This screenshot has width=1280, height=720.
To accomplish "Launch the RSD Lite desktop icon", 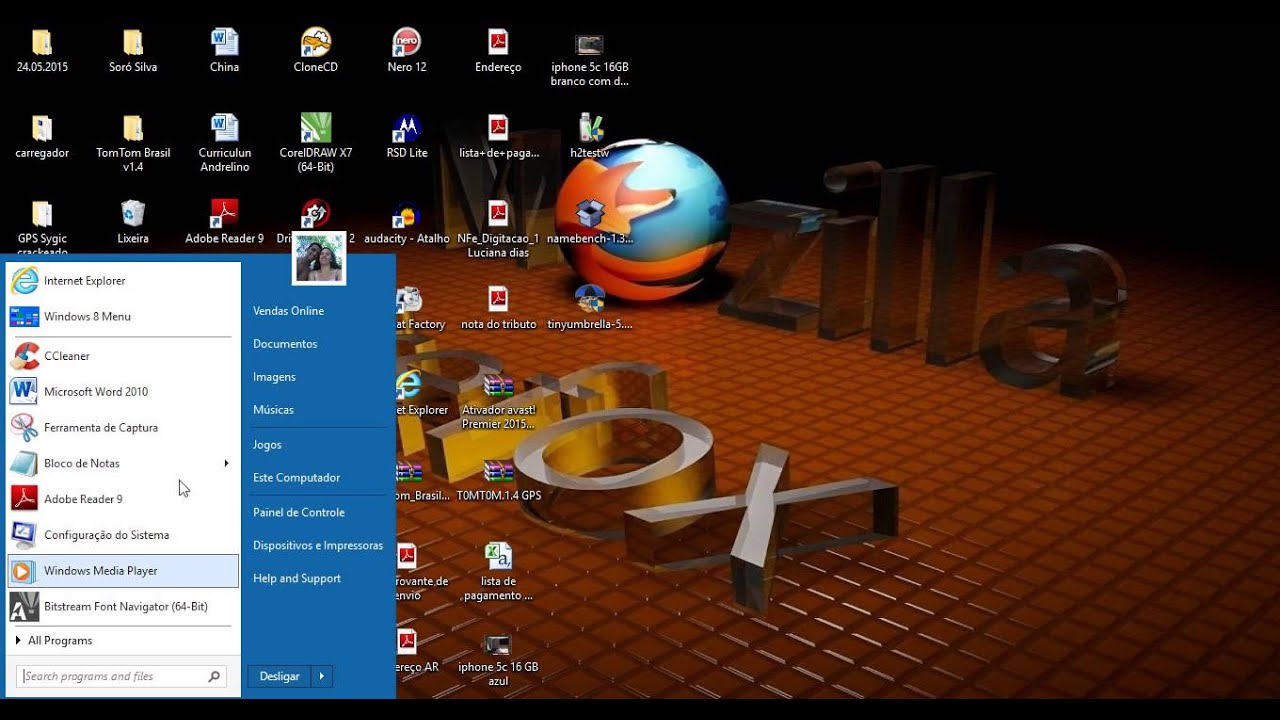I will pos(407,129).
